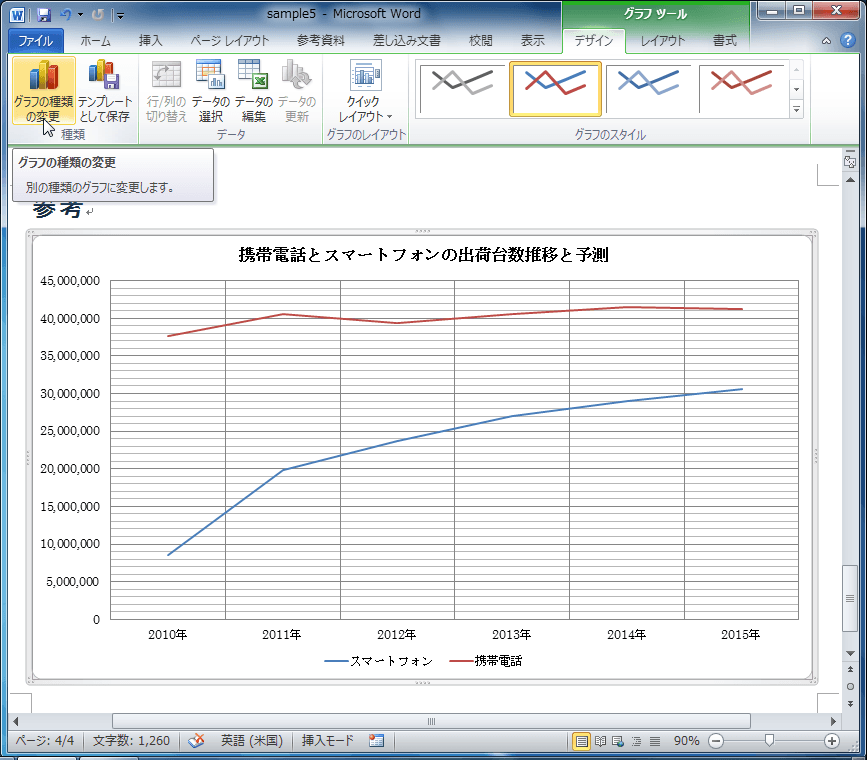
Task: Switch to chart tools 書式 tab
Action: (724, 41)
